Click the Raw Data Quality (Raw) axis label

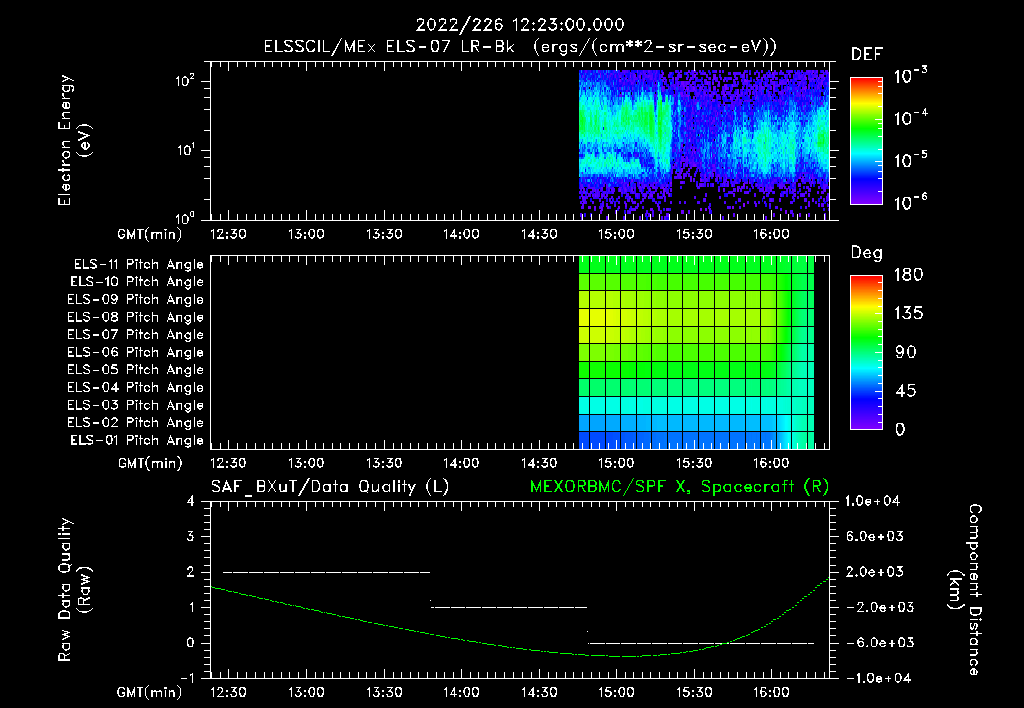click(x=74, y=590)
